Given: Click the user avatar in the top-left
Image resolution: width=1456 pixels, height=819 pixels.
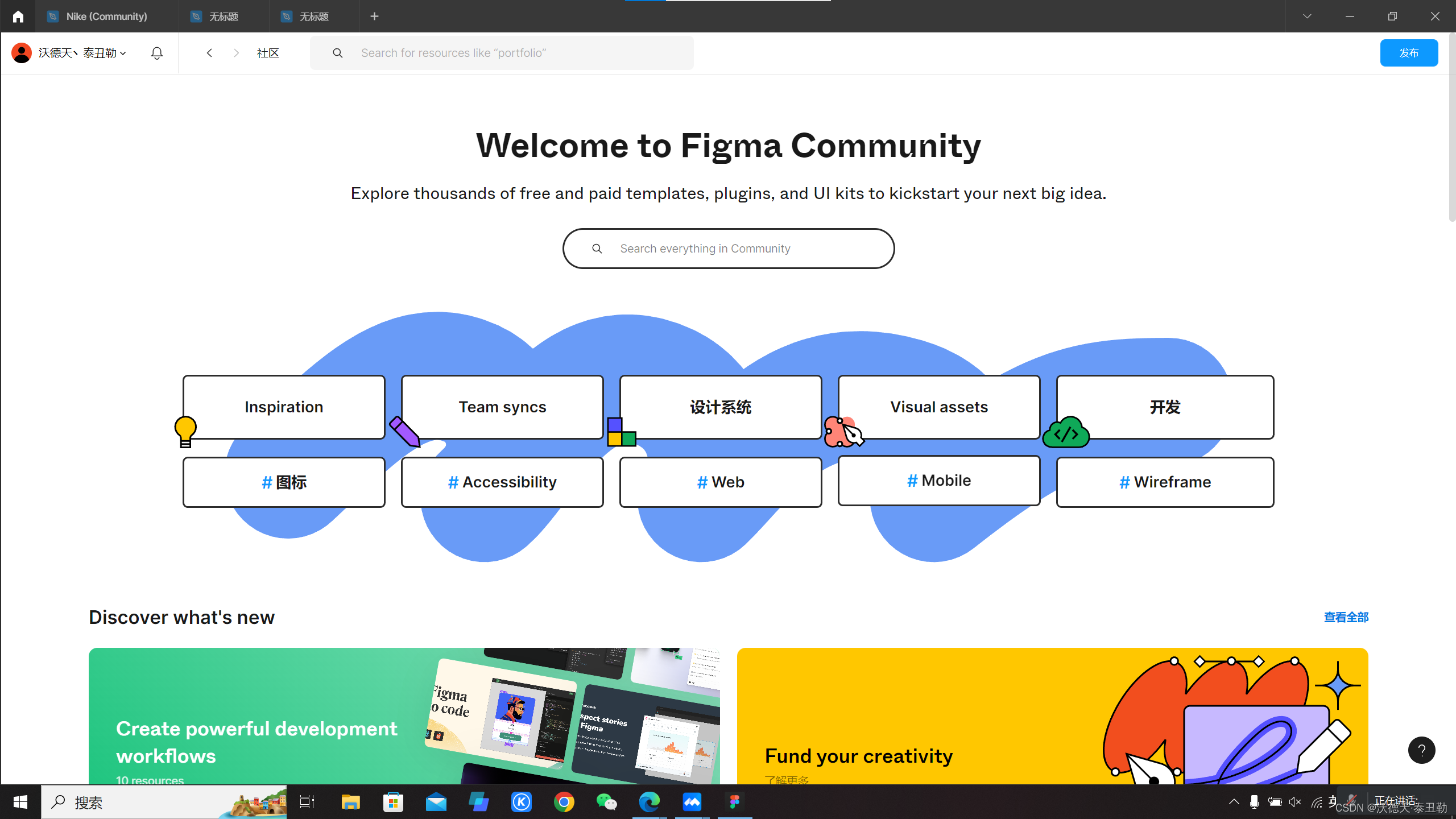Looking at the screenshot, I should [x=21, y=52].
